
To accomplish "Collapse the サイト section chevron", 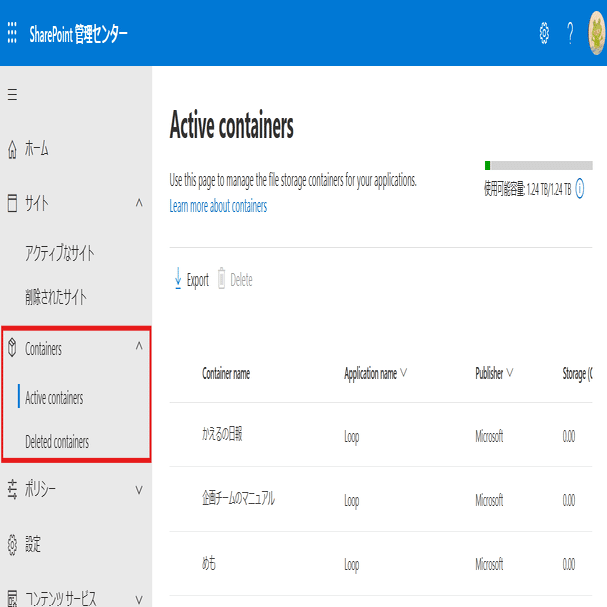I will click(138, 204).
